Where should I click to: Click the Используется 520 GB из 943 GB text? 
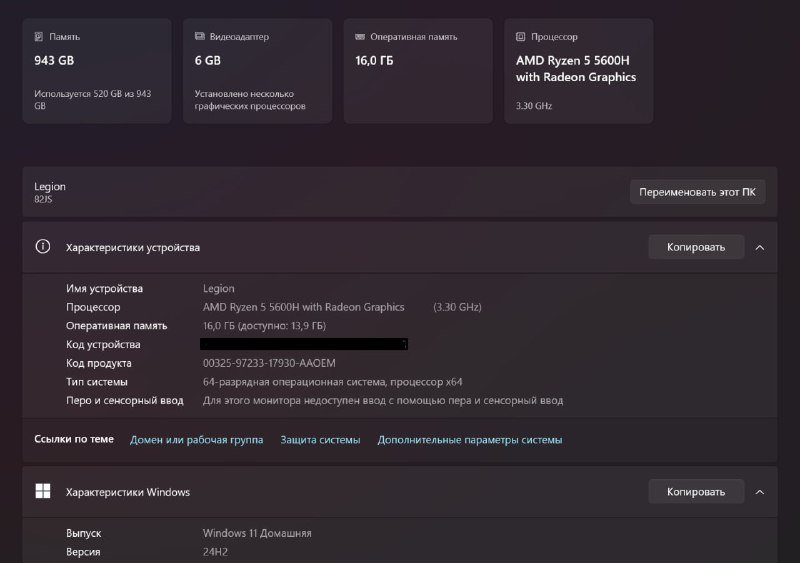click(x=92, y=100)
